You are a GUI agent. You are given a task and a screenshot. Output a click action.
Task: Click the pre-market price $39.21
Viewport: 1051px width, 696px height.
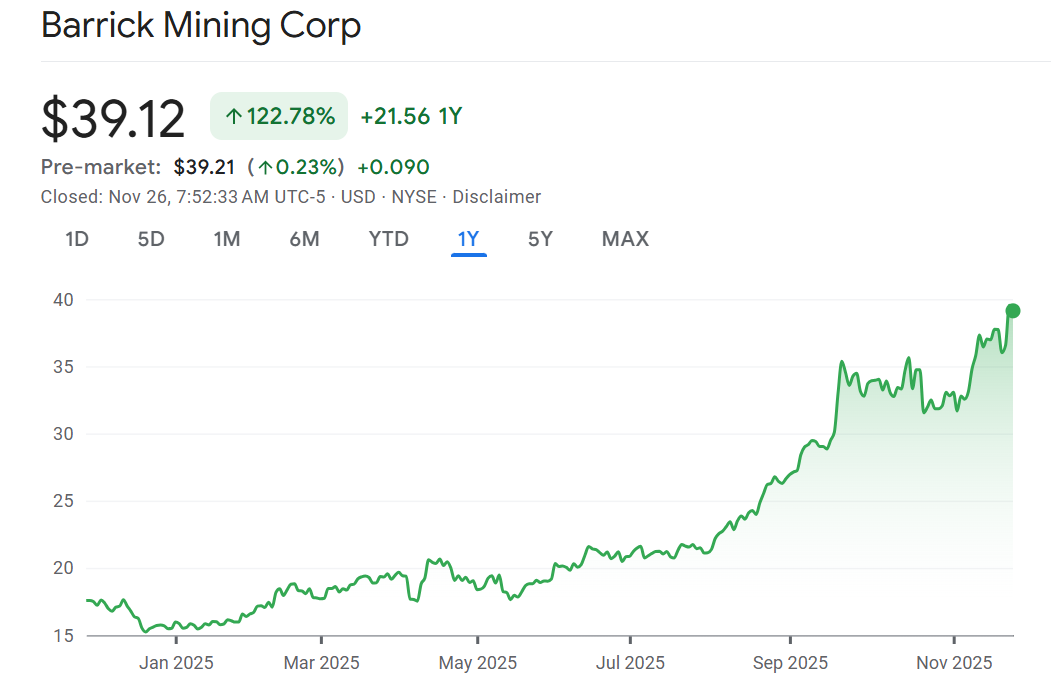(x=204, y=167)
